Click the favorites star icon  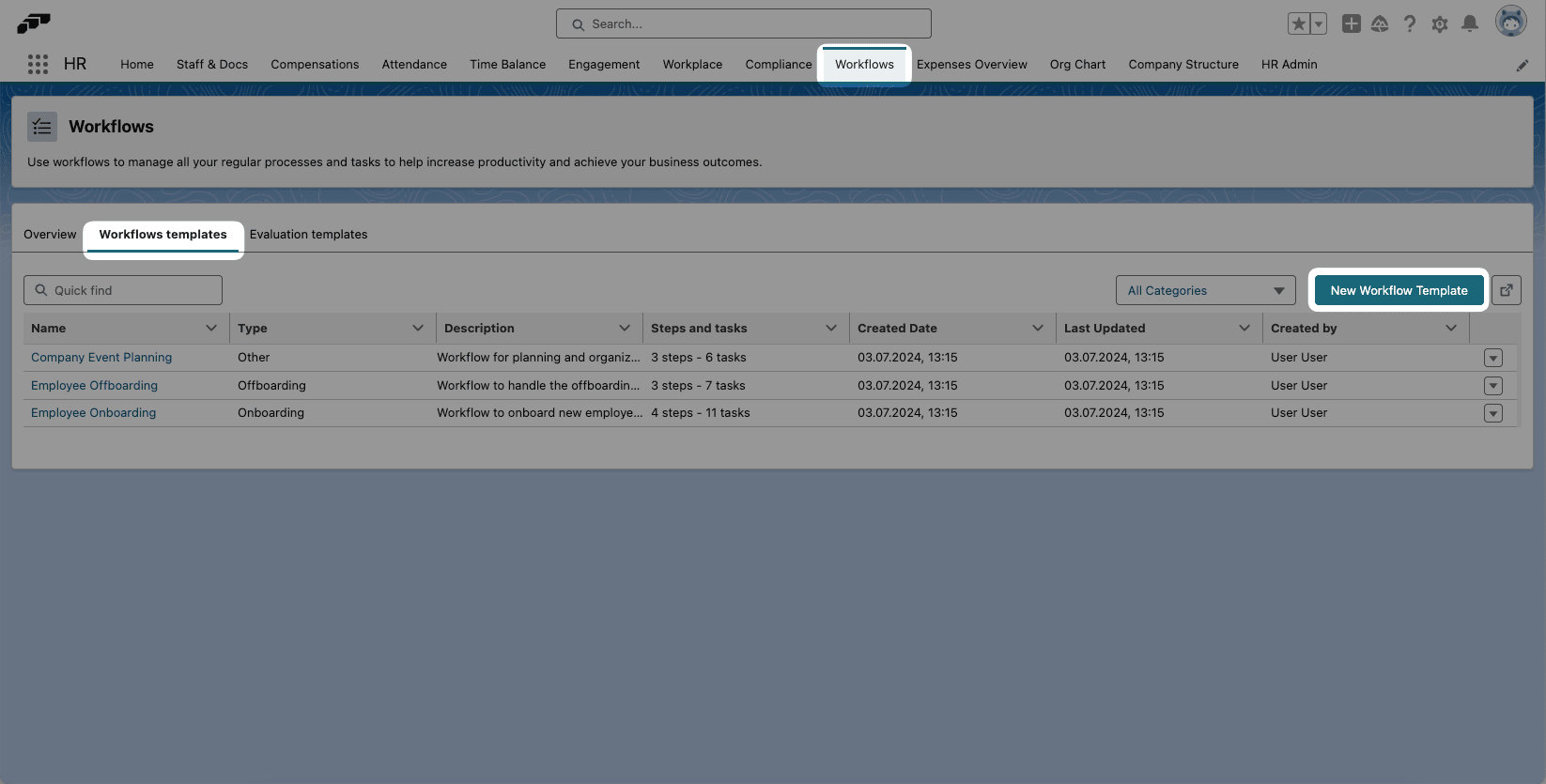(x=1298, y=24)
